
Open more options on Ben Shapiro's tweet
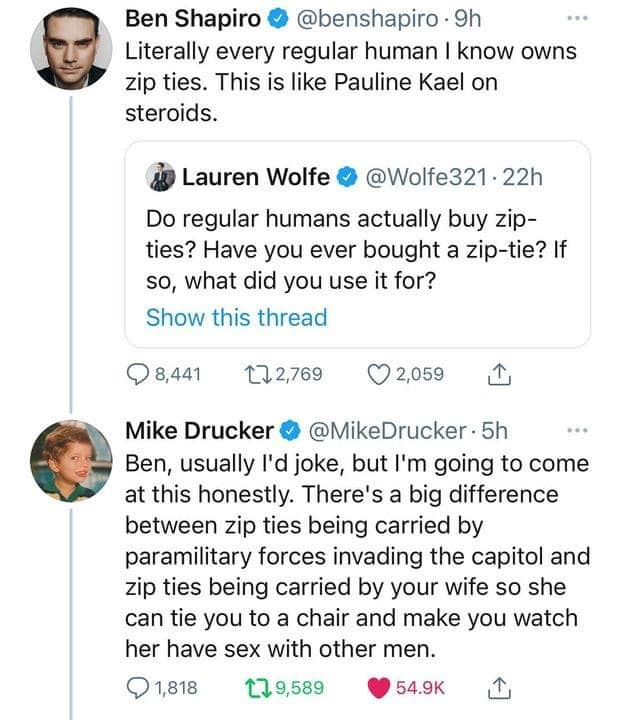click(x=571, y=19)
